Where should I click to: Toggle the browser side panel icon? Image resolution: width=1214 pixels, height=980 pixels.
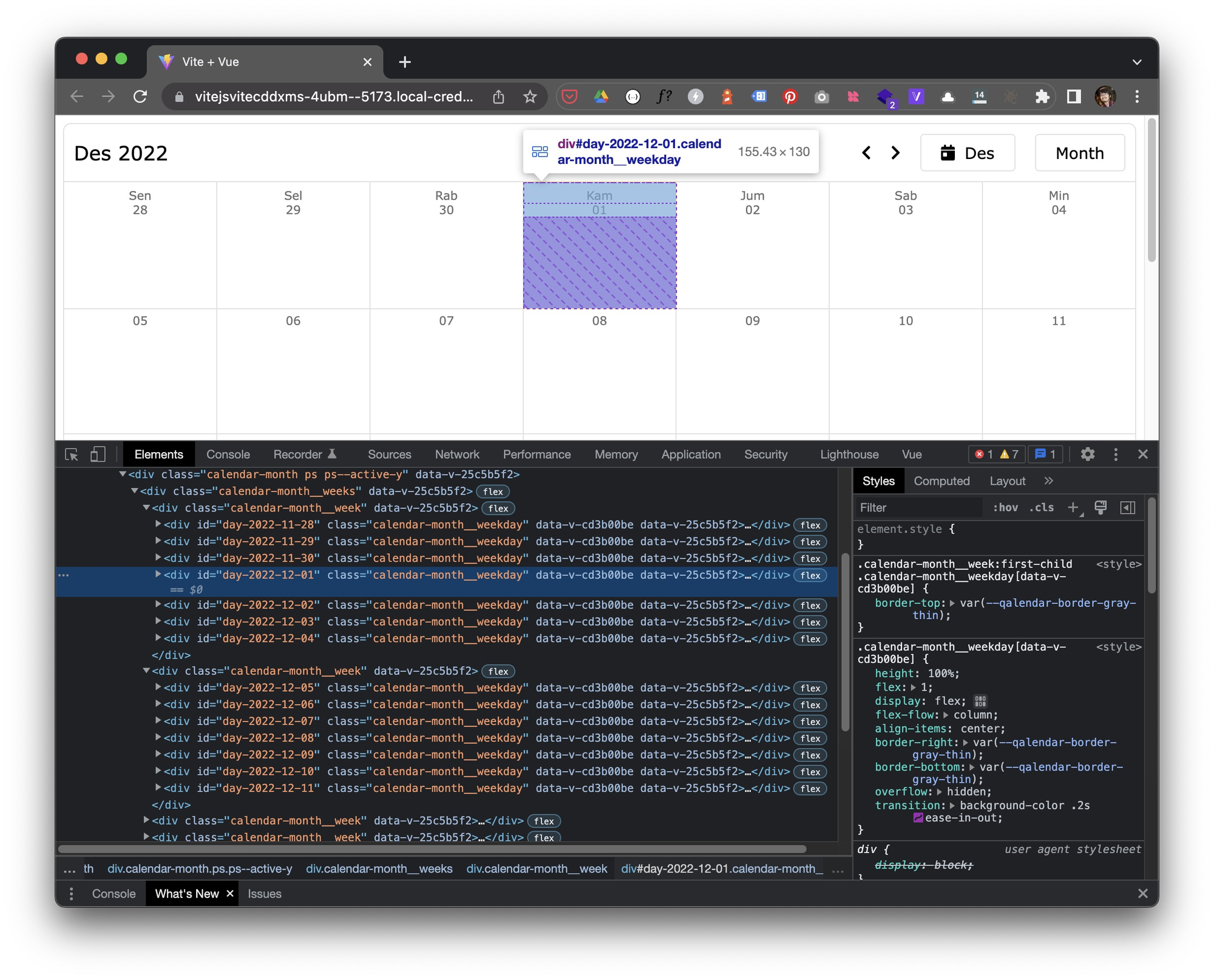coord(1074,96)
